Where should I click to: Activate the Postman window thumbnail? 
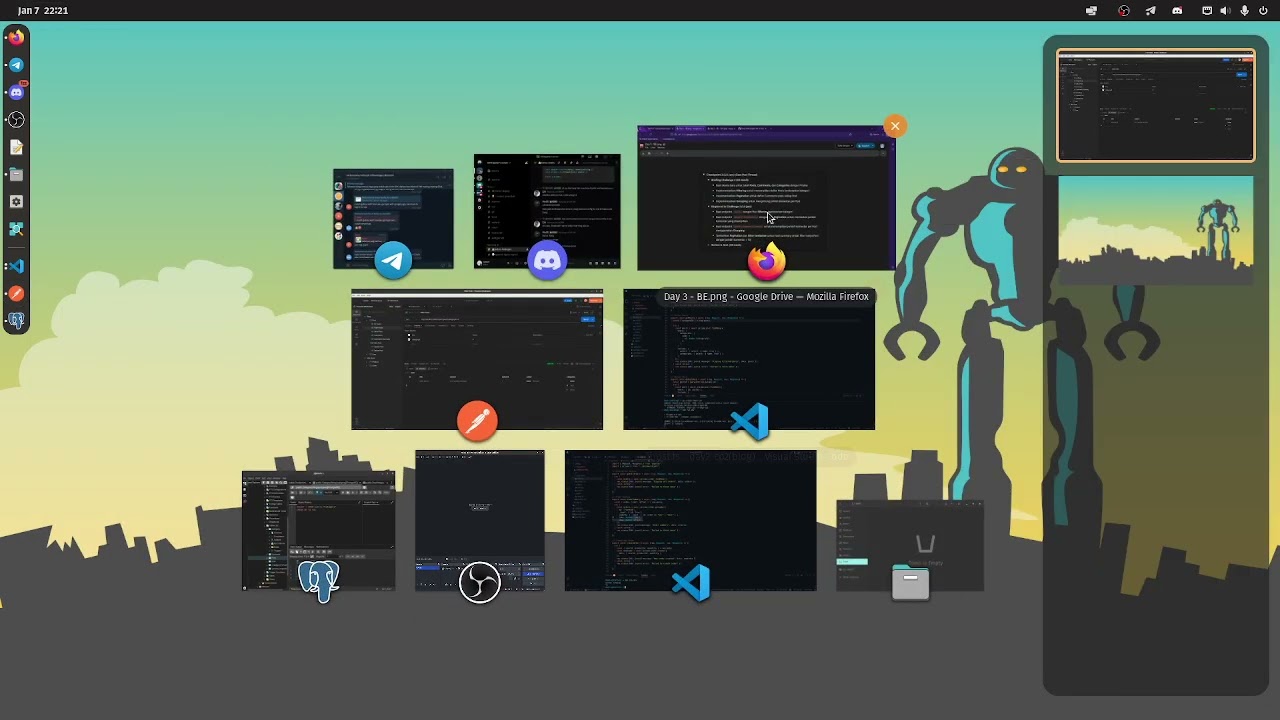[477, 360]
